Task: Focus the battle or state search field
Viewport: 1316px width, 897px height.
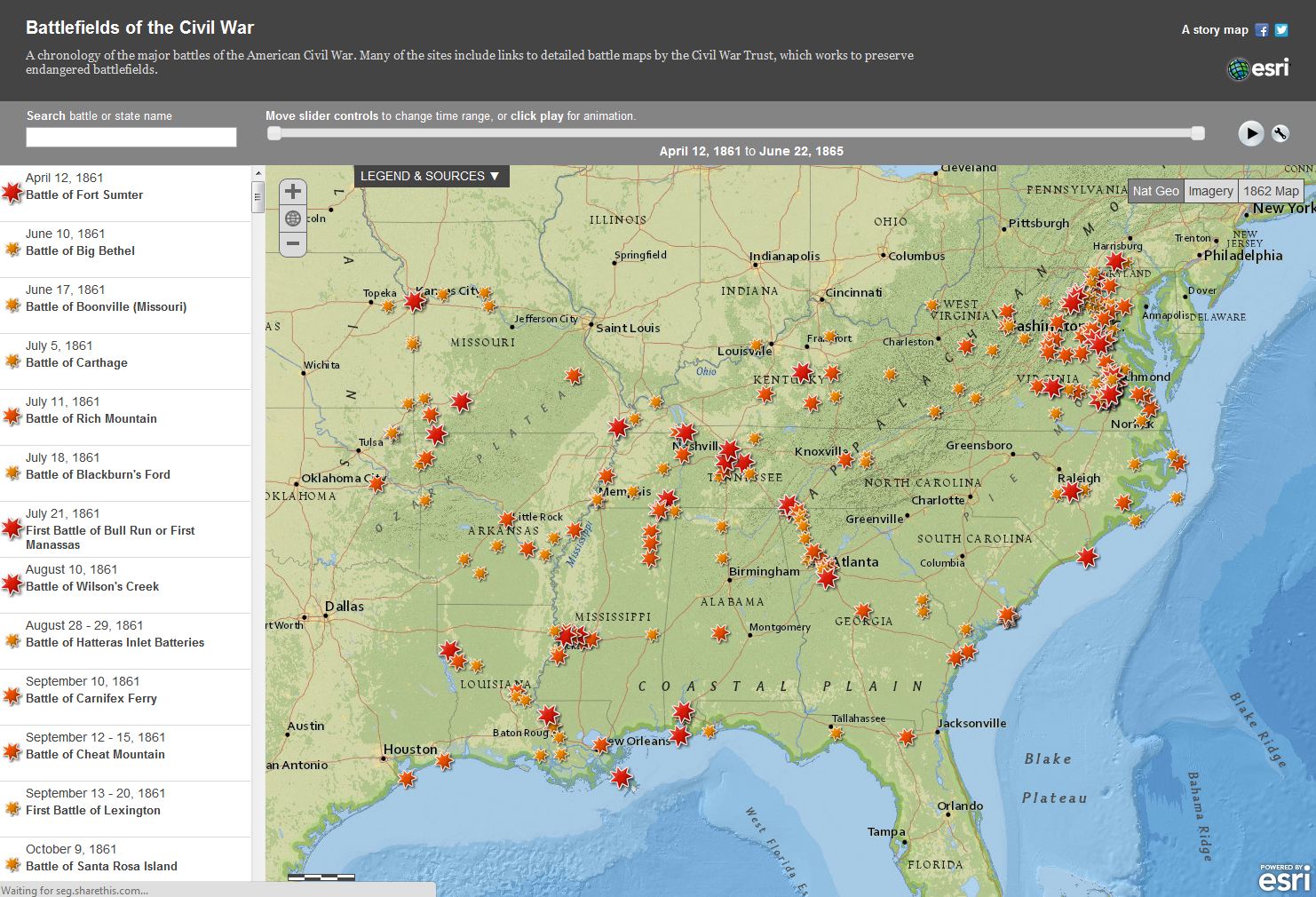Action: [x=131, y=137]
